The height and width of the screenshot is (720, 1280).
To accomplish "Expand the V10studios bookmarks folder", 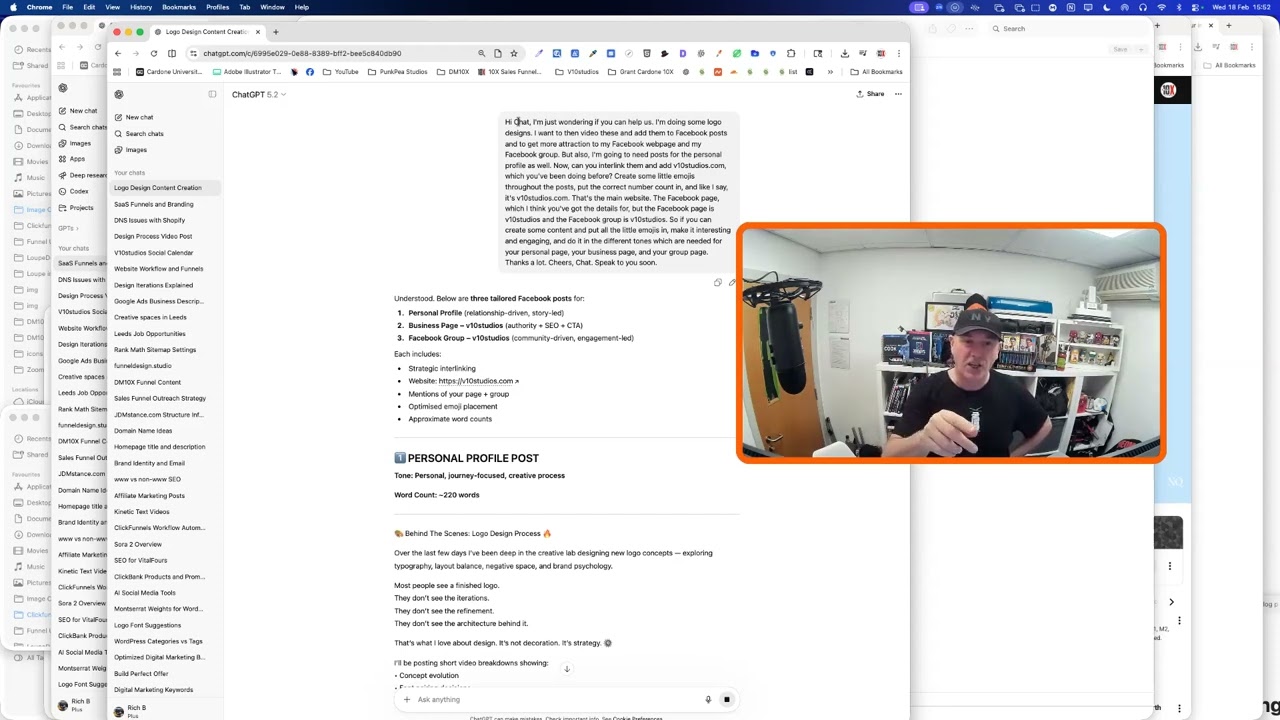I will click(x=577, y=72).
